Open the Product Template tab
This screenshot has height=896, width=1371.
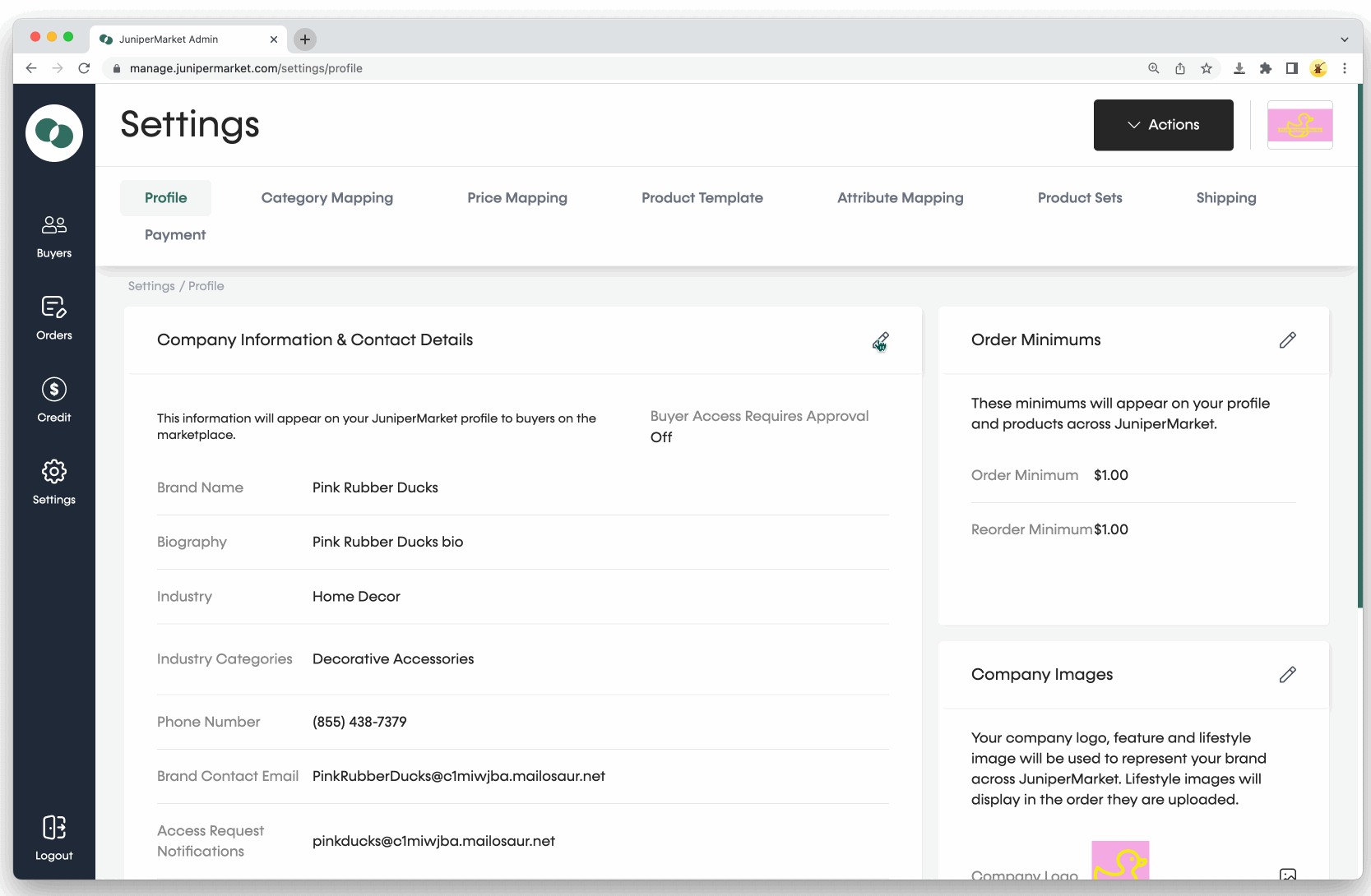(x=702, y=198)
